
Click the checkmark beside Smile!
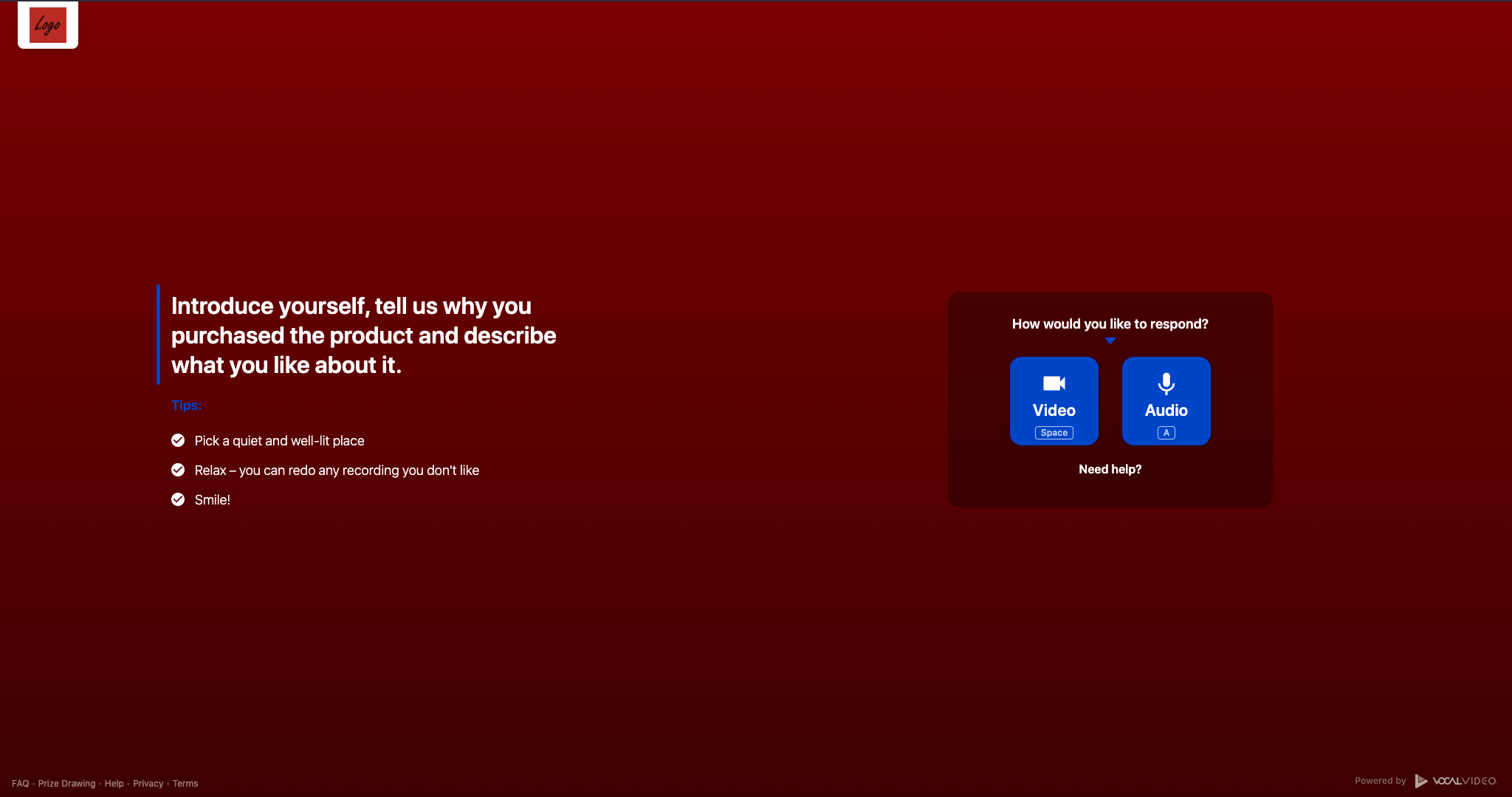(x=178, y=499)
